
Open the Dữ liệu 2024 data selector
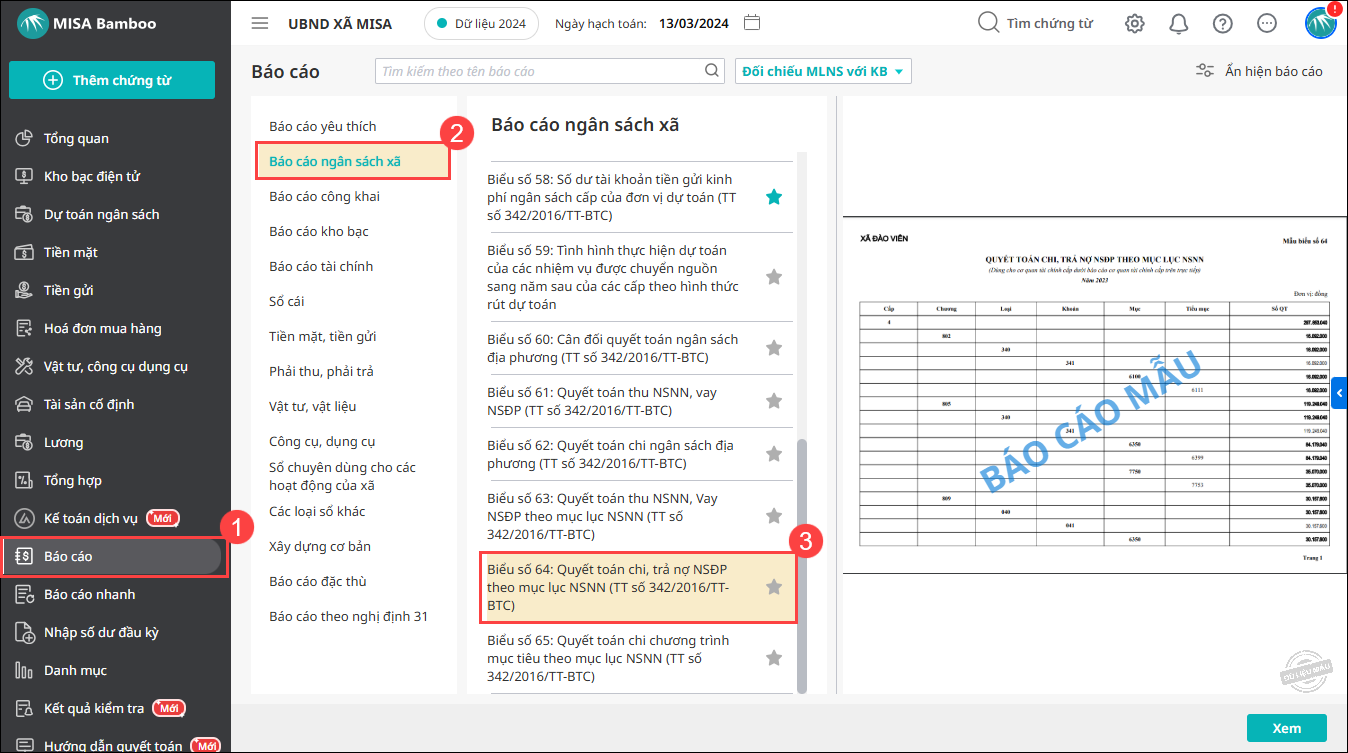(x=481, y=23)
